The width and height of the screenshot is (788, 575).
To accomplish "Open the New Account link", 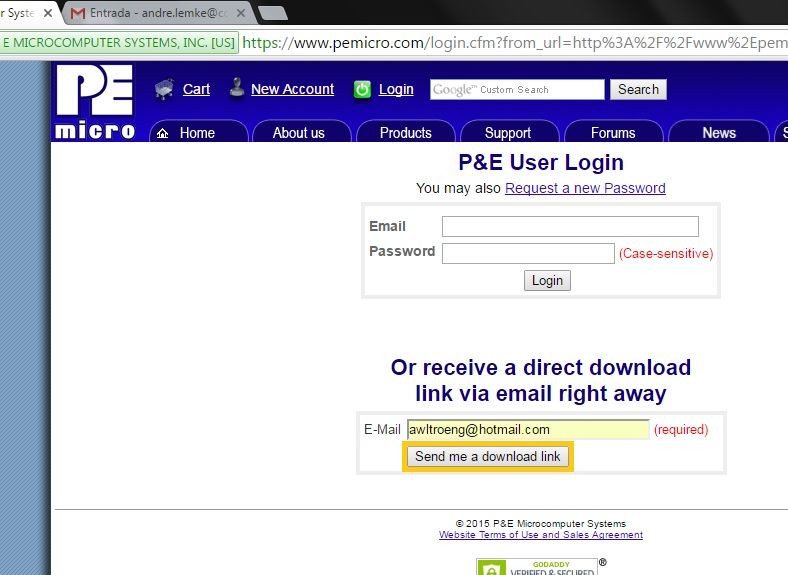I will click(x=292, y=89).
